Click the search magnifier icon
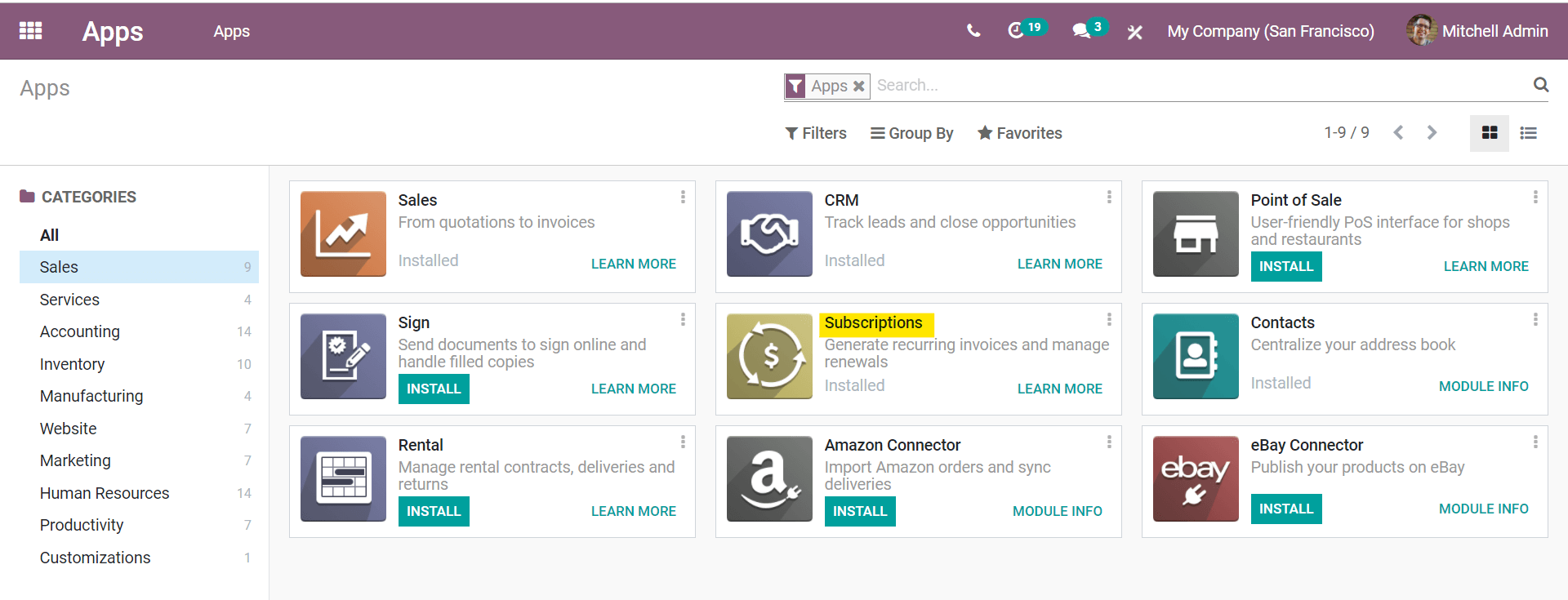Image resolution: width=1568 pixels, height=600 pixels. point(1540,85)
